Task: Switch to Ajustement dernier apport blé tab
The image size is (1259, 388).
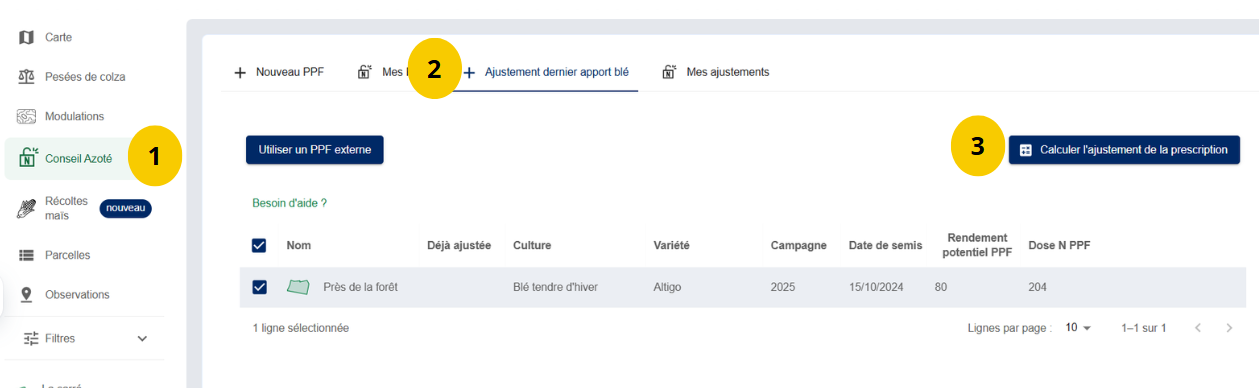Action: pyautogui.click(x=548, y=72)
